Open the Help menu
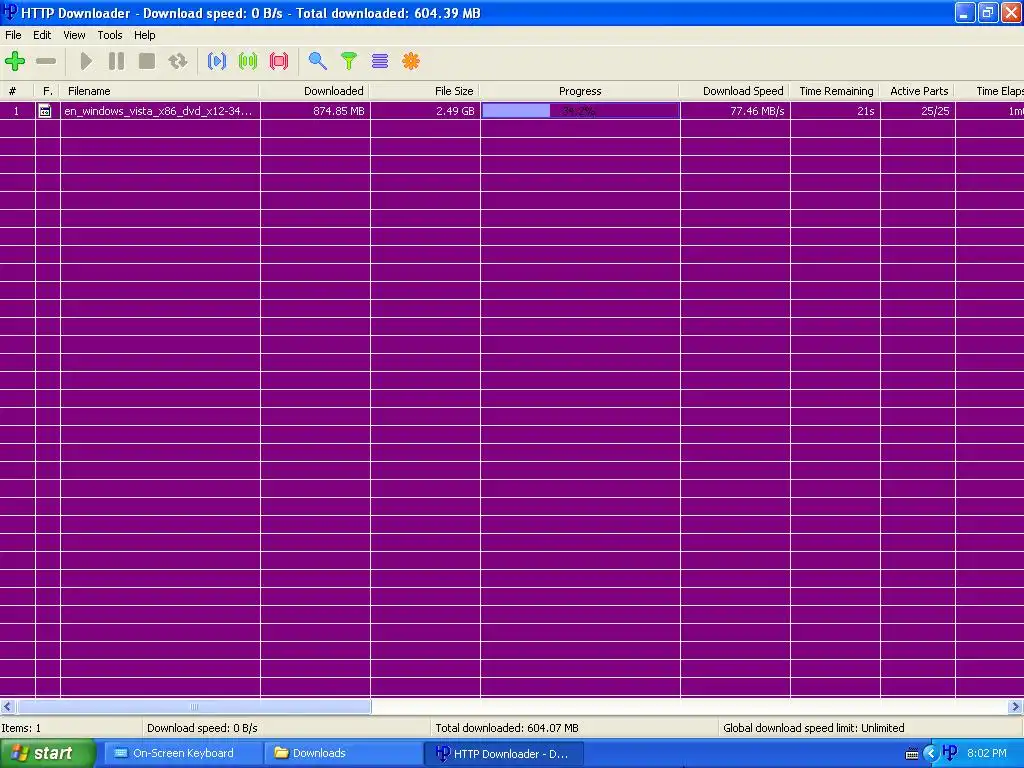The width and height of the screenshot is (1024, 768). click(144, 35)
